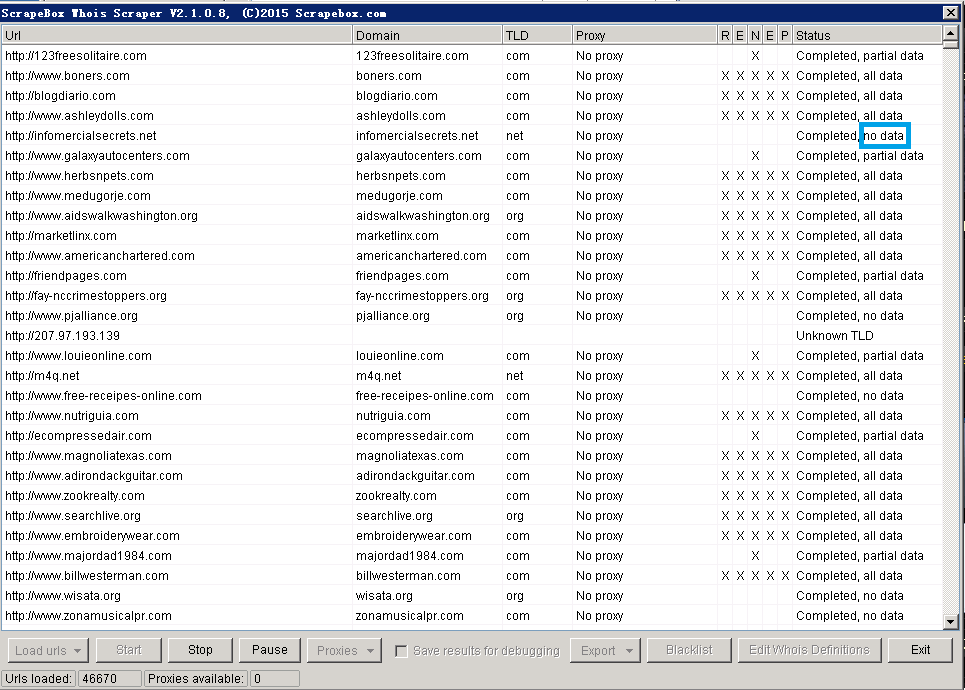Select row http://www.embroiderywear.com

point(471,536)
